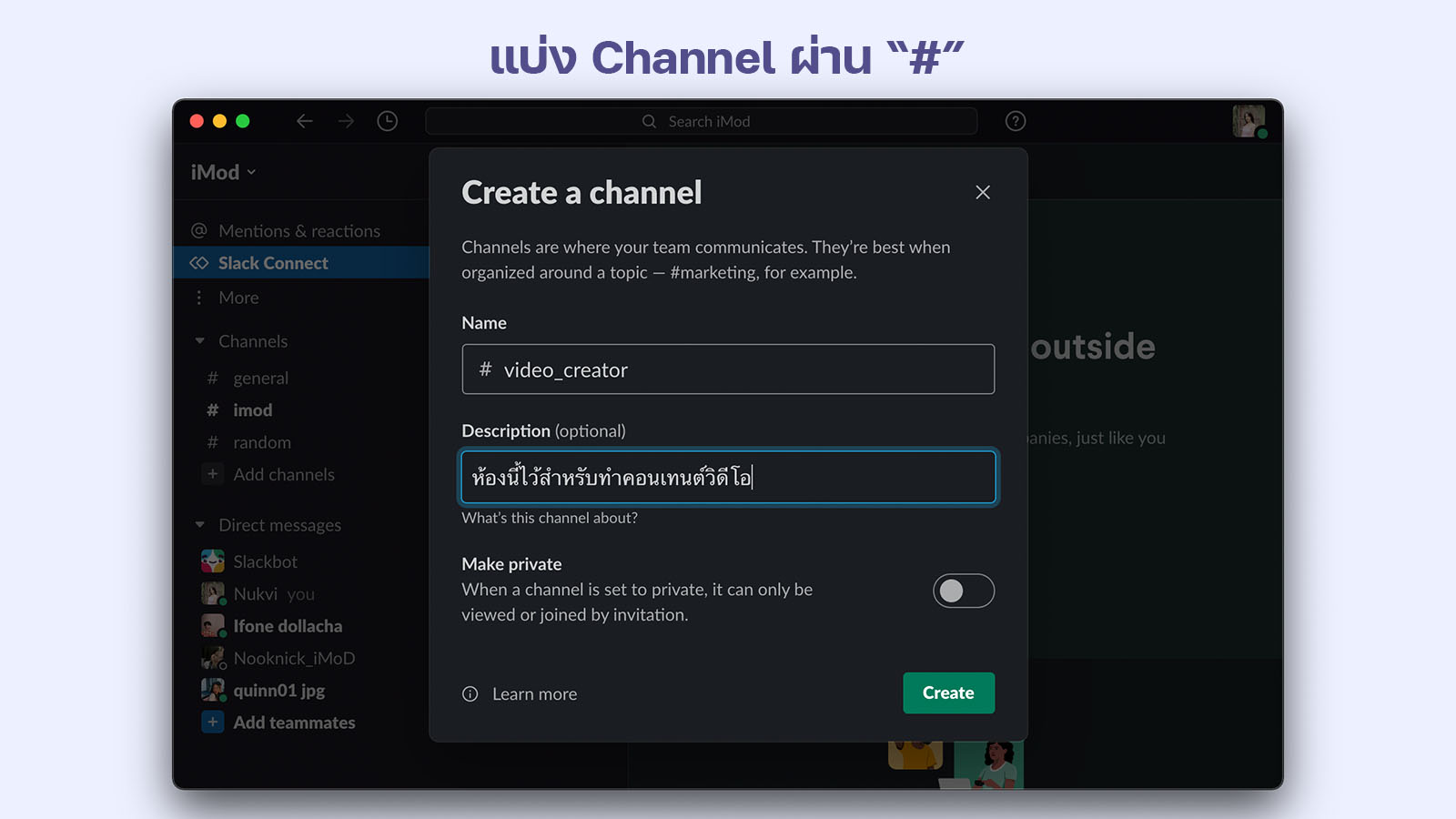Viewport: 1456px width, 819px height.
Task: Click the user profile avatar
Action: [1249, 121]
